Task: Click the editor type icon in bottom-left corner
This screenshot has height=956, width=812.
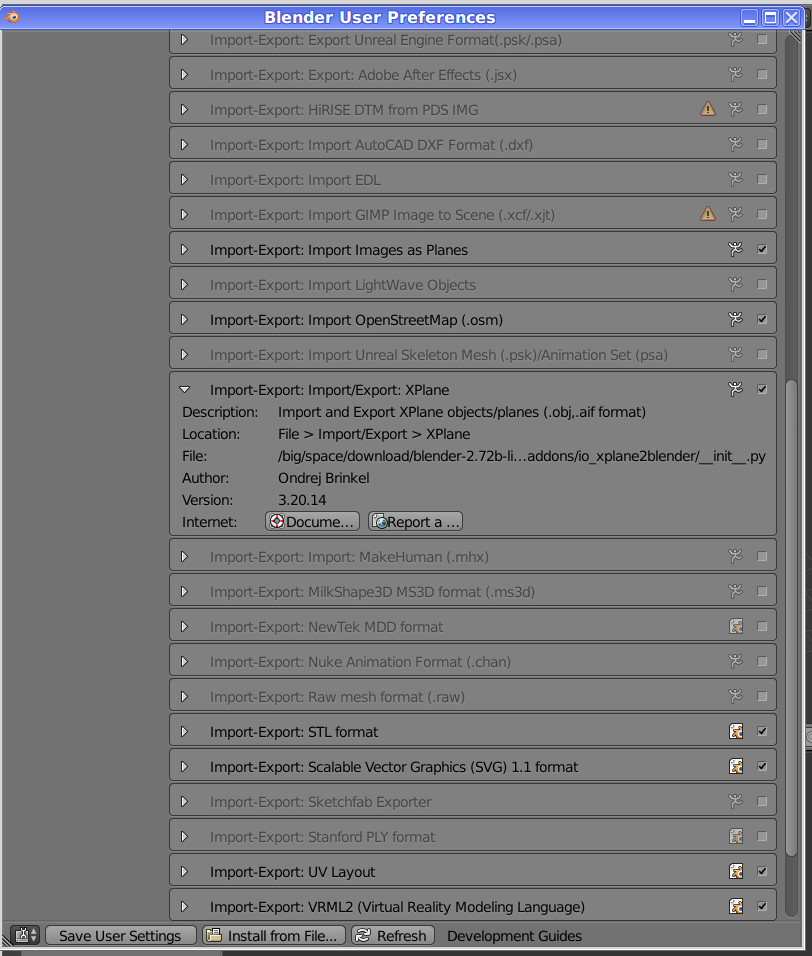Action: (x=25, y=936)
